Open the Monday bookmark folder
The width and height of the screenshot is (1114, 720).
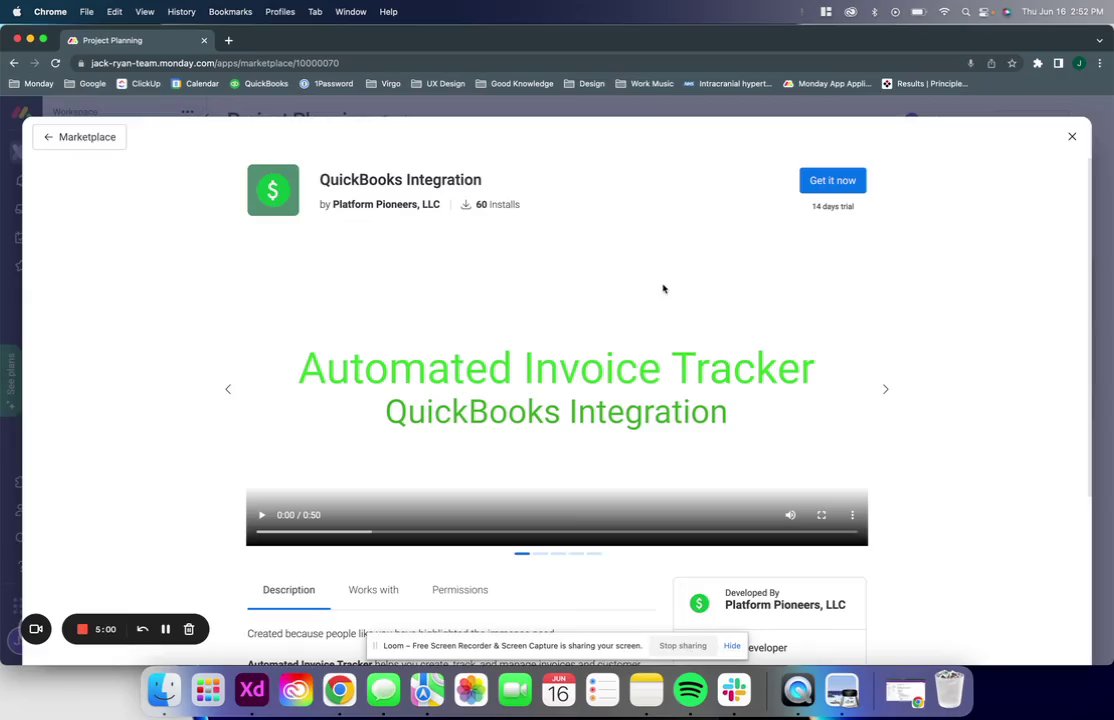click(x=31, y=84)
